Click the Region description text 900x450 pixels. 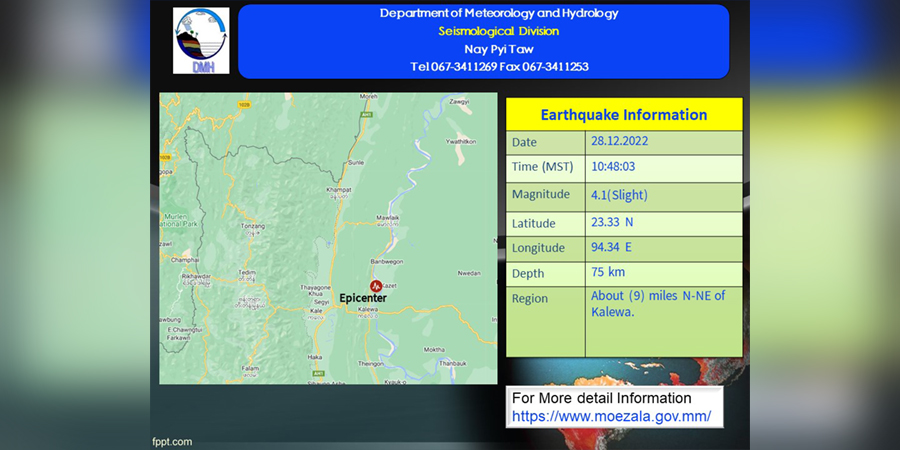[658, 304]
